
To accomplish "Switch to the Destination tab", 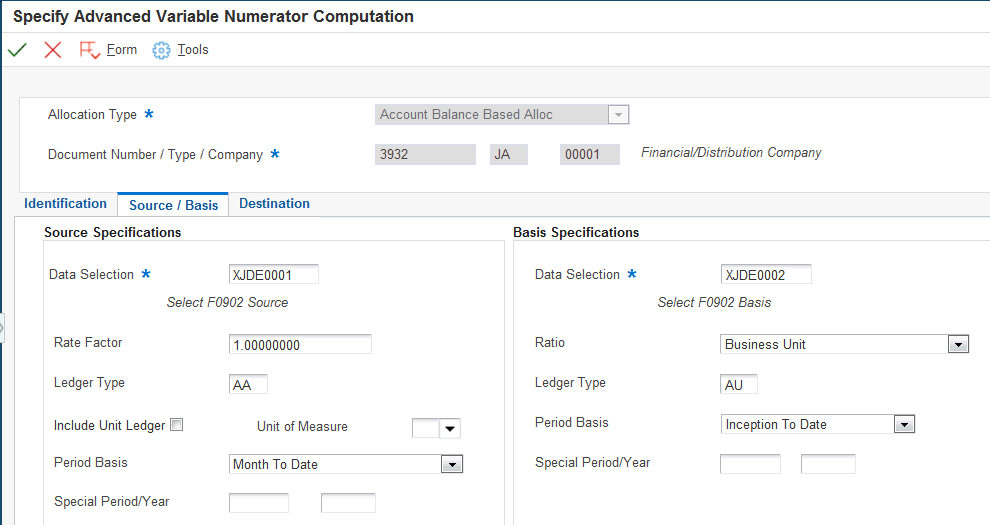I will click(x=274, y=204).
